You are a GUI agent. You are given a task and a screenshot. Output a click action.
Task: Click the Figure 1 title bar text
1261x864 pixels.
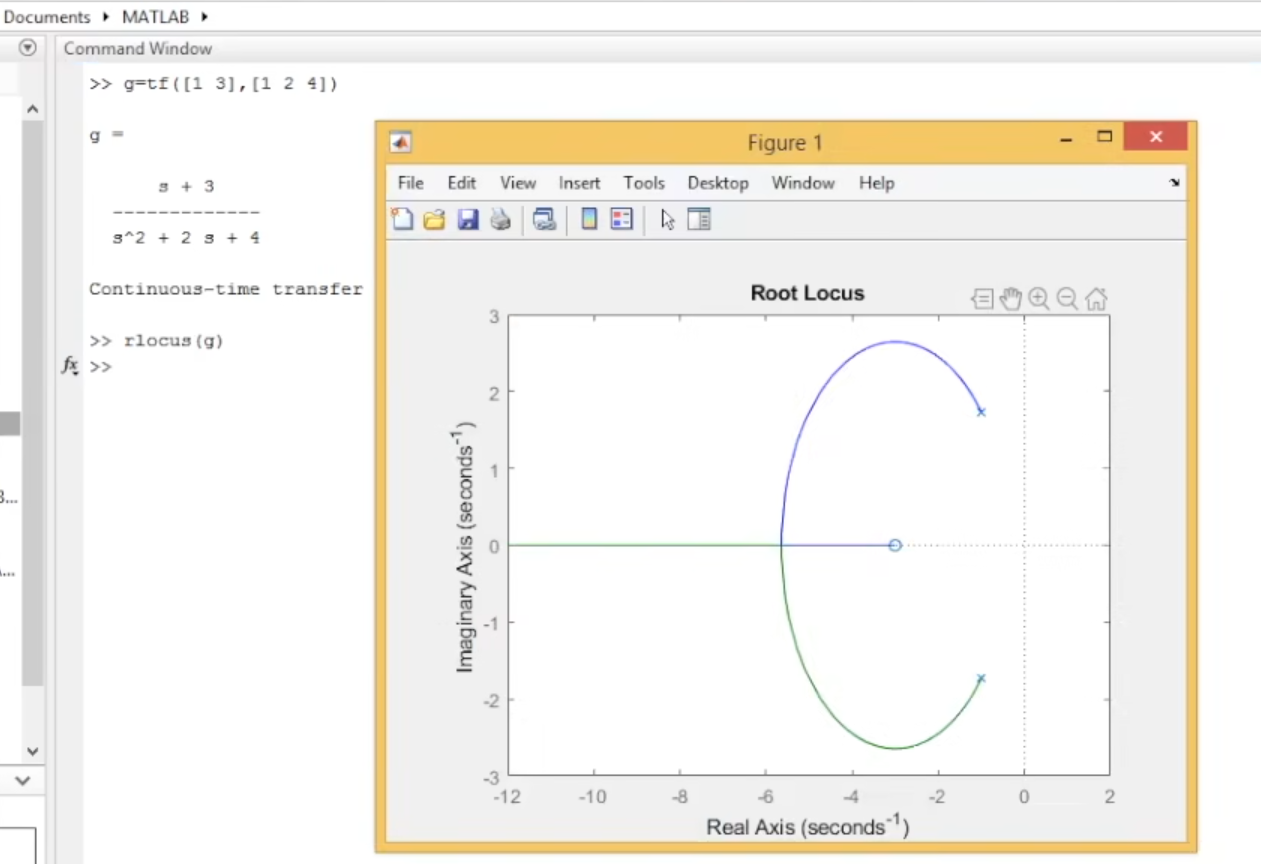[x=785, y=143]
